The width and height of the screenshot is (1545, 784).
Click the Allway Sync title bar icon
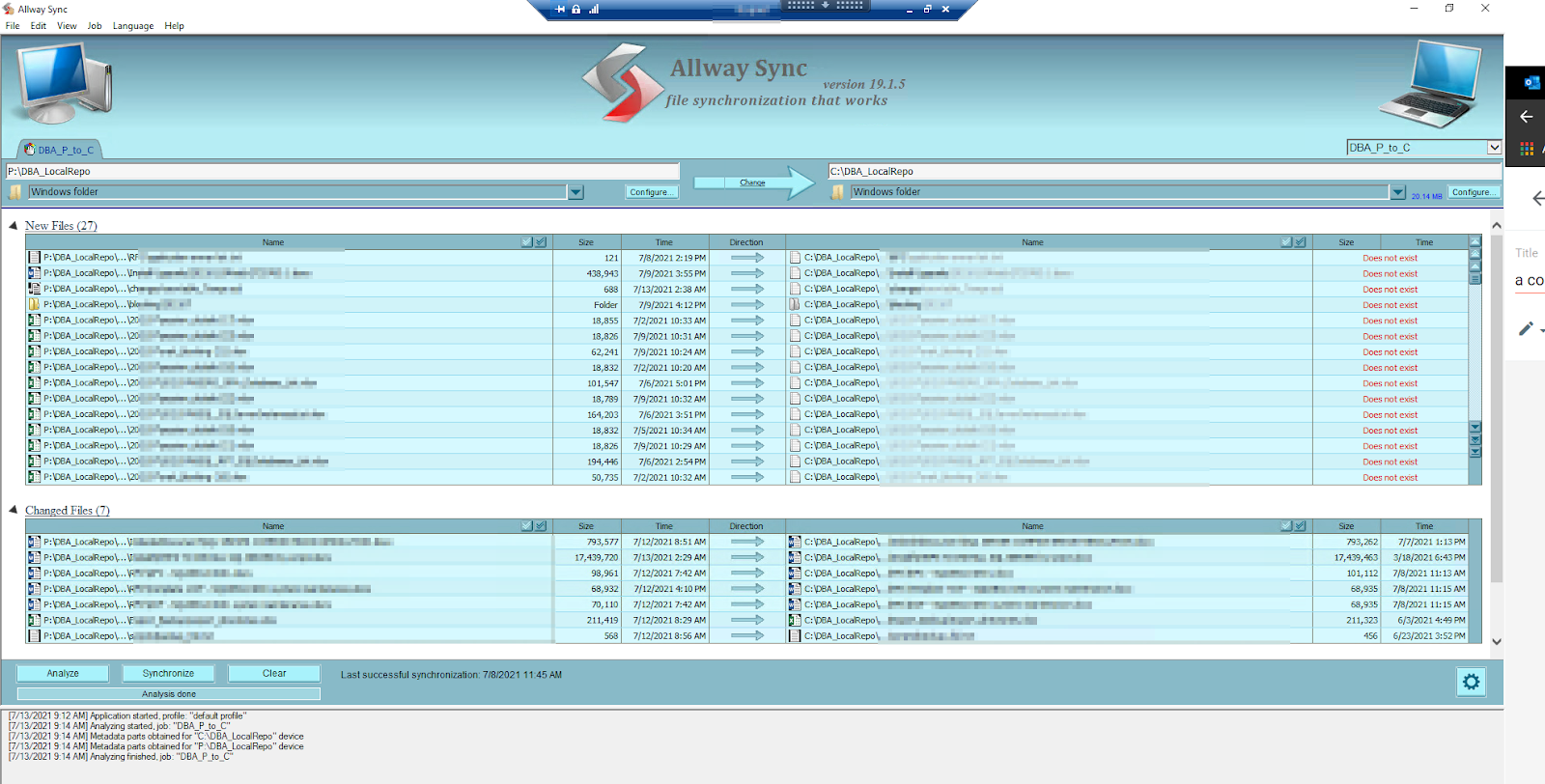tap(9, 9)
